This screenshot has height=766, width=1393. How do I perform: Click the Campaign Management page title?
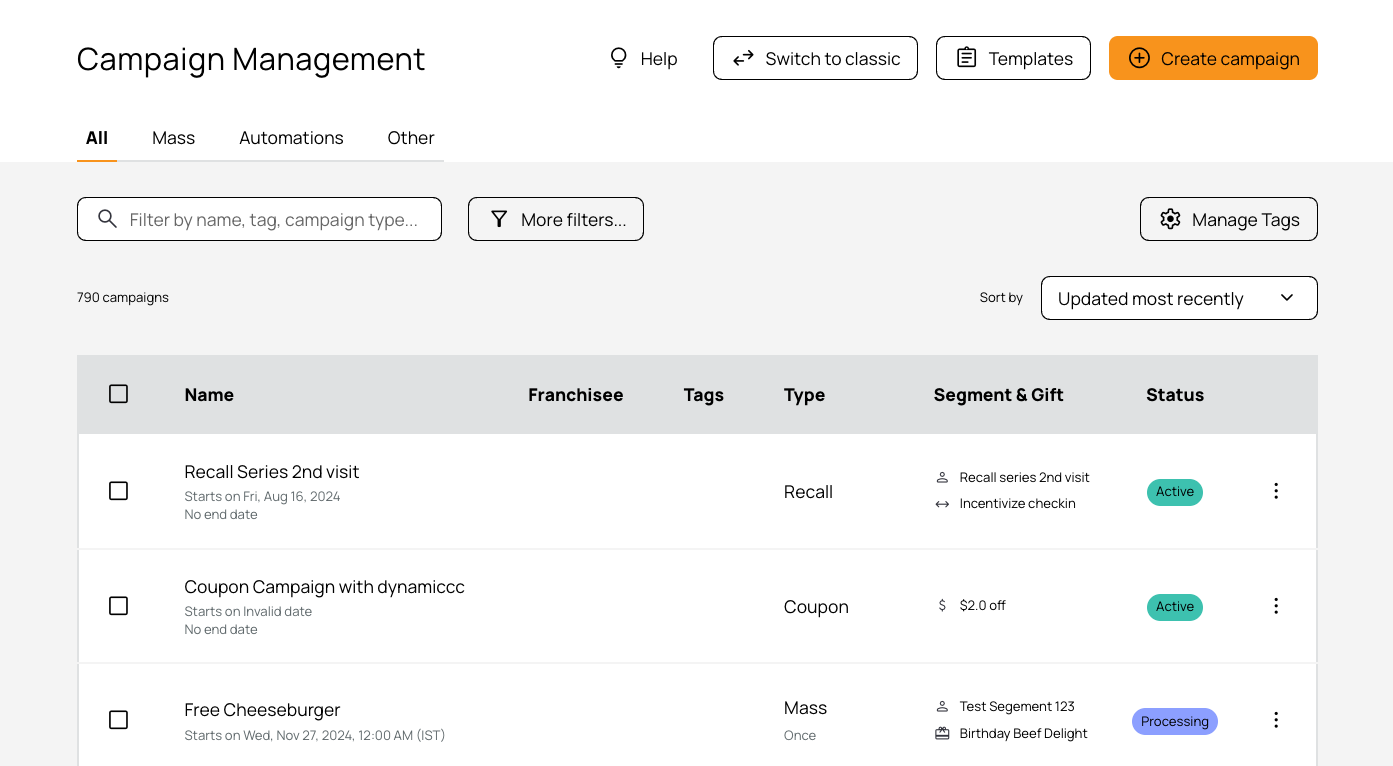251,59
